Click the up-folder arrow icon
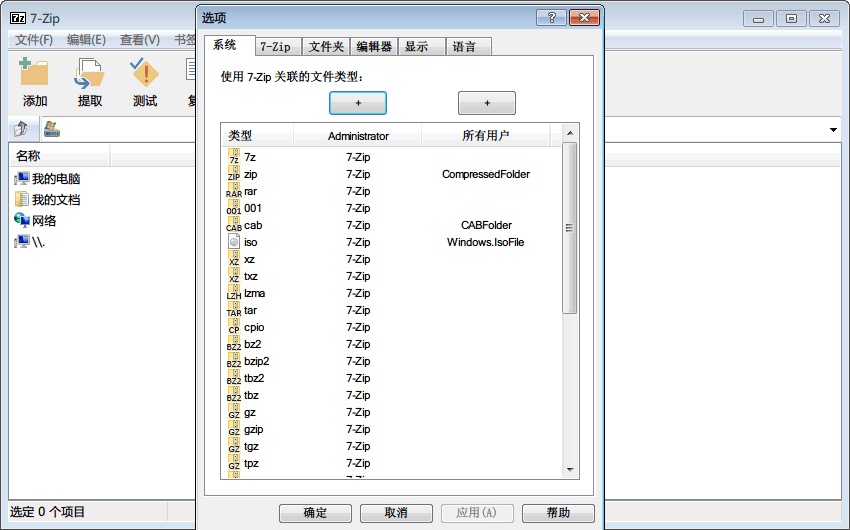850x530 pixels. tap(21, 130)
